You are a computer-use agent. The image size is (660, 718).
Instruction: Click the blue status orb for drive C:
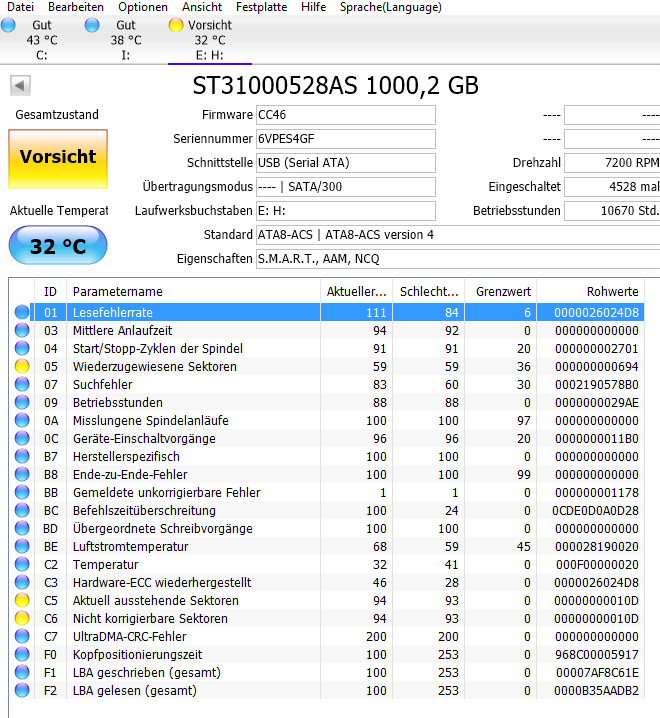8,25
